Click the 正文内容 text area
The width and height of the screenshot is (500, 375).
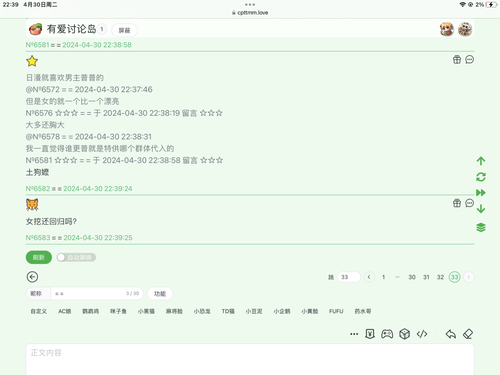click(x=250, y=360)
